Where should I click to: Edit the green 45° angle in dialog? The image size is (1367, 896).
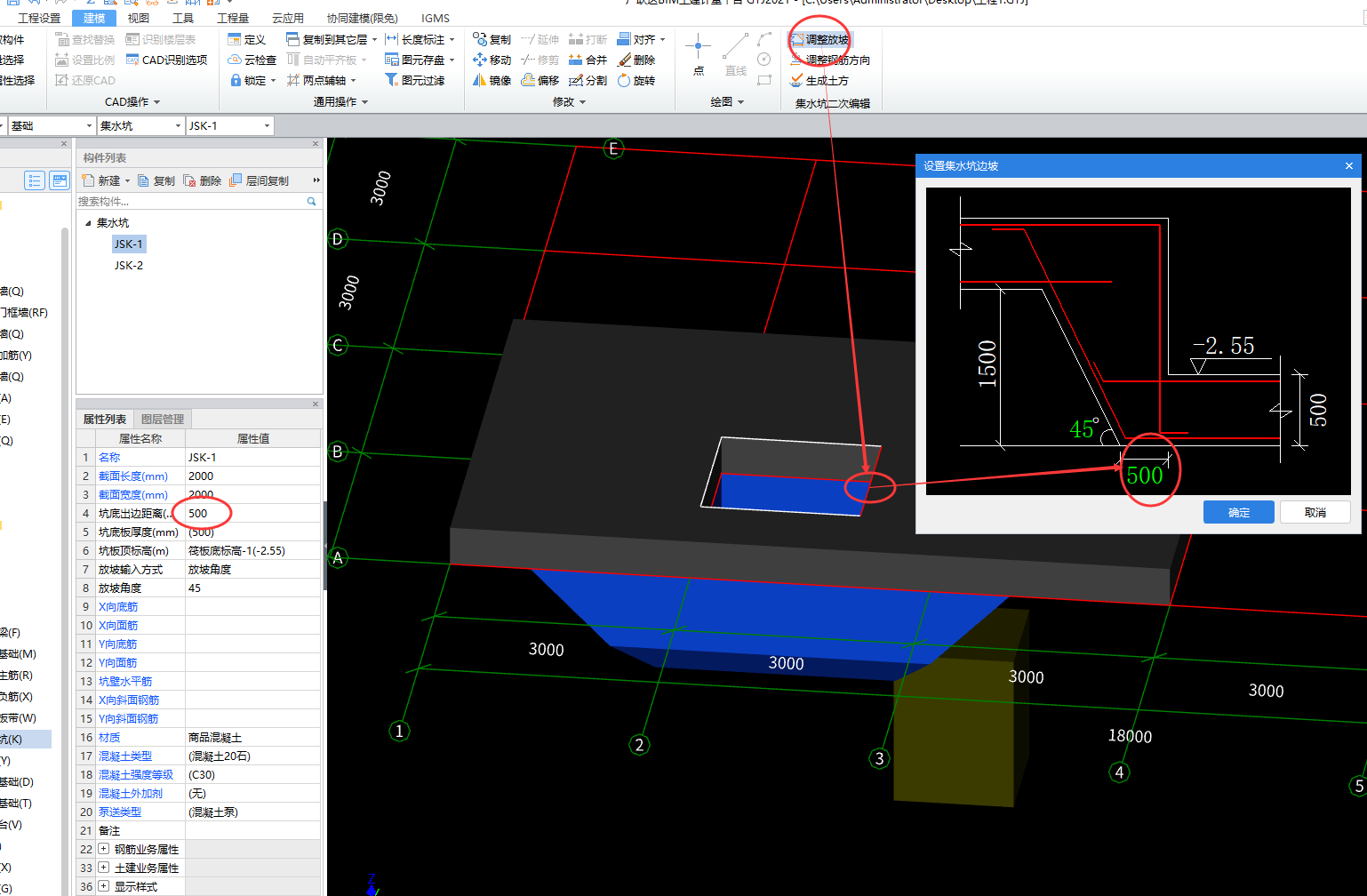tap(1083, 428)
